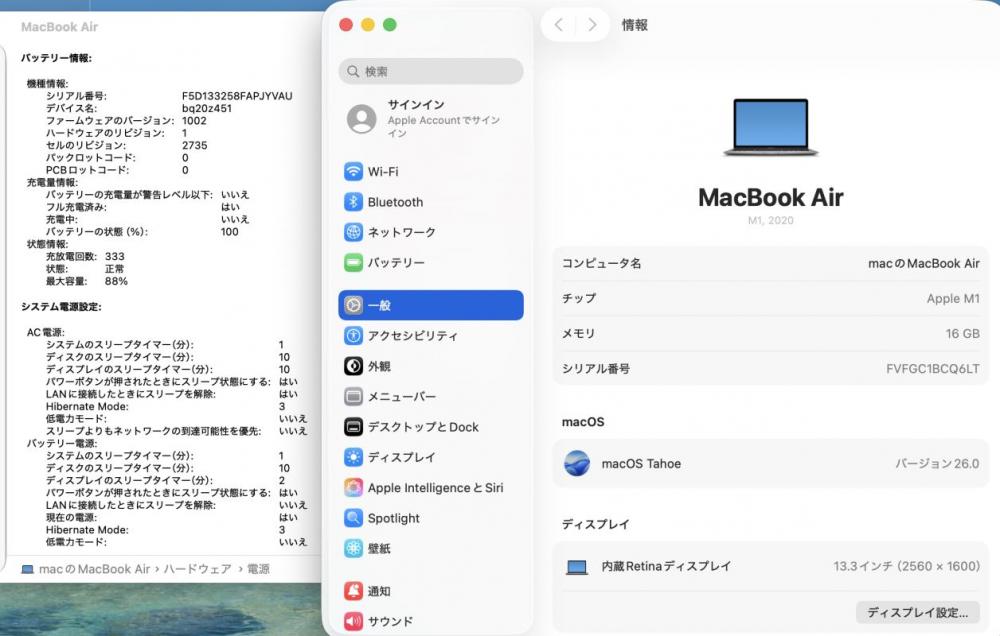Screen dimensions: 1000x636
Task: Click 電源 in System Information path bar
Action: [x=258, y=569]
